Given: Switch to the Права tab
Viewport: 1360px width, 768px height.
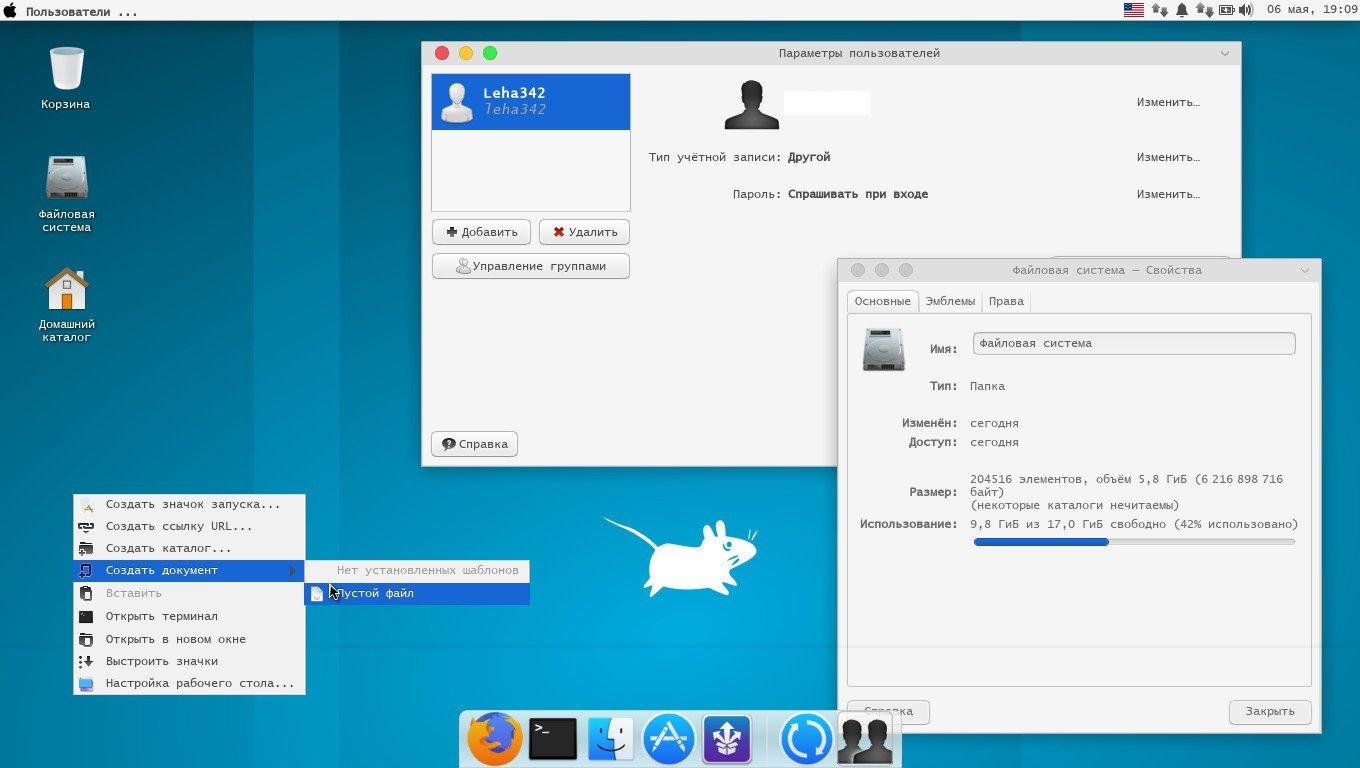Looking at the screenshot, I should point(1005,301).
